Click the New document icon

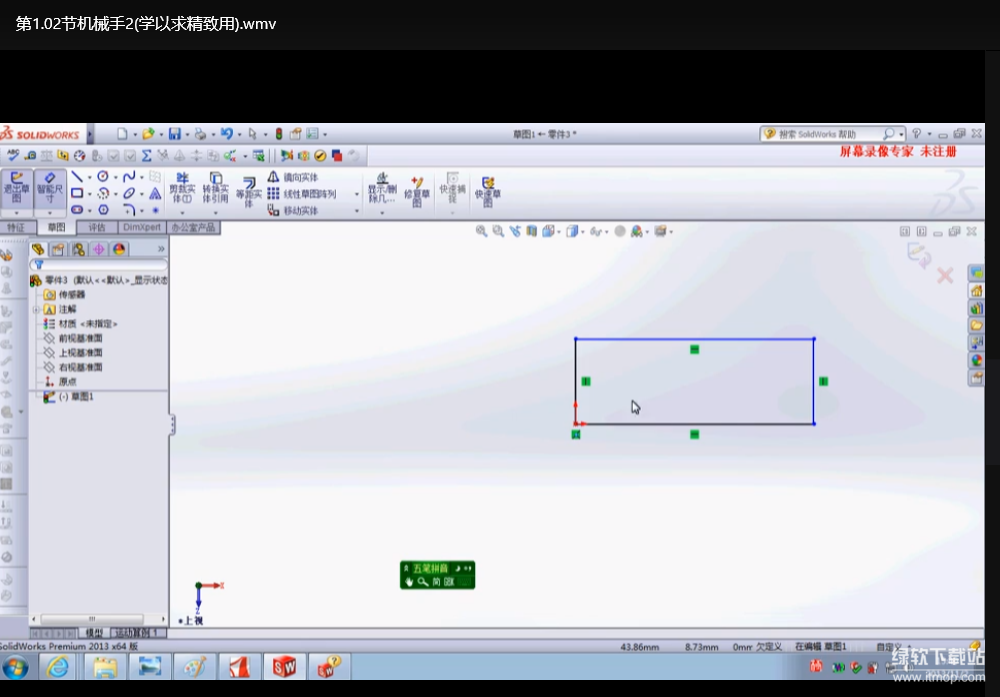point(122,134)
